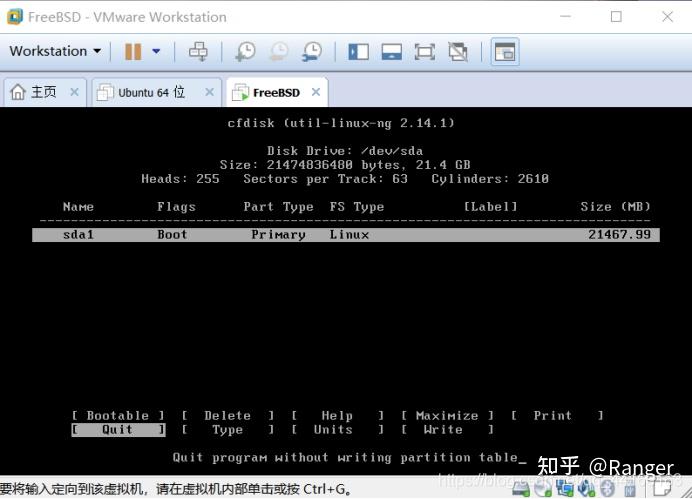
Task: Open the snapshot manager
Action: tap(312, 52)
